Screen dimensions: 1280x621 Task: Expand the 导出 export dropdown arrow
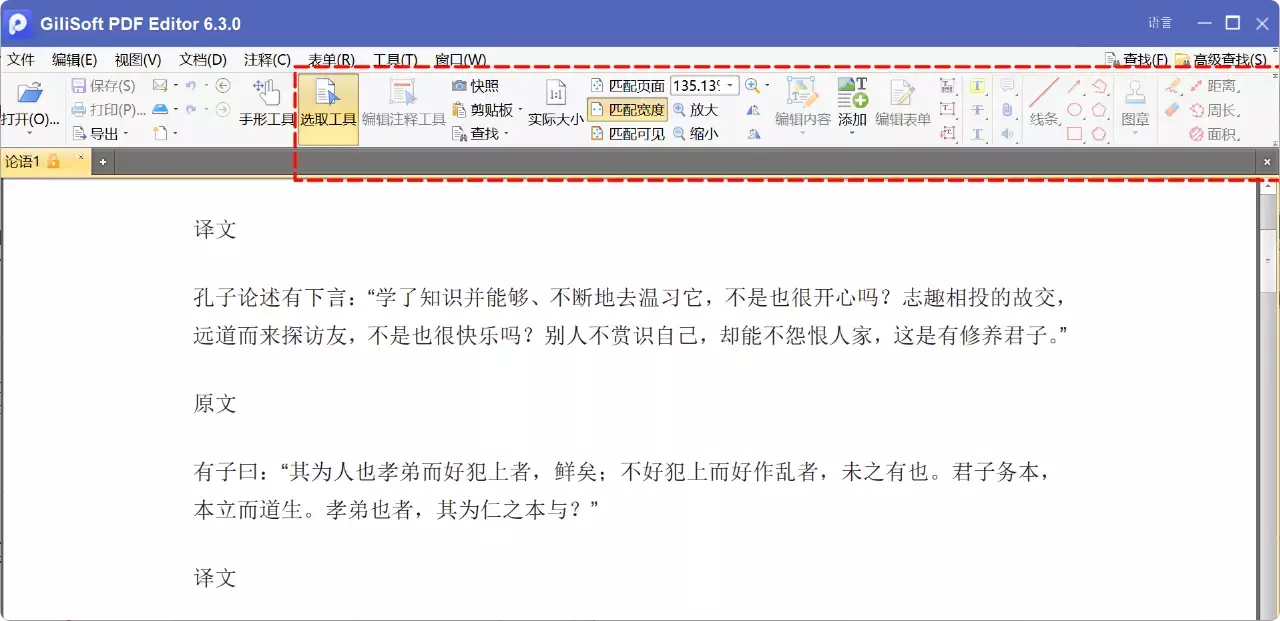click(125, 133)
